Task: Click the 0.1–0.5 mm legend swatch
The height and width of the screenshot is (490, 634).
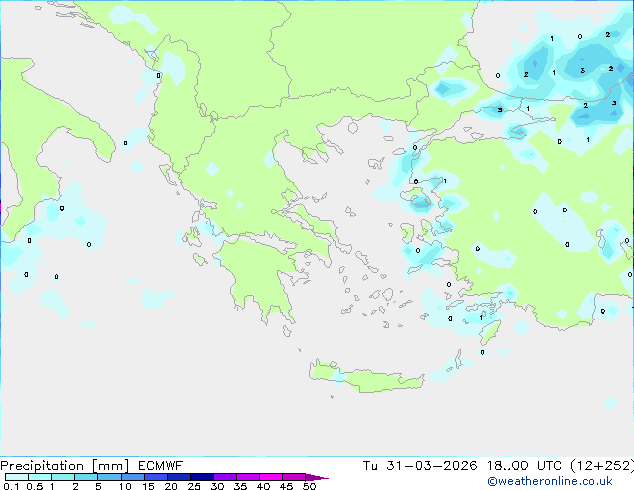Action: pos(17,477)
